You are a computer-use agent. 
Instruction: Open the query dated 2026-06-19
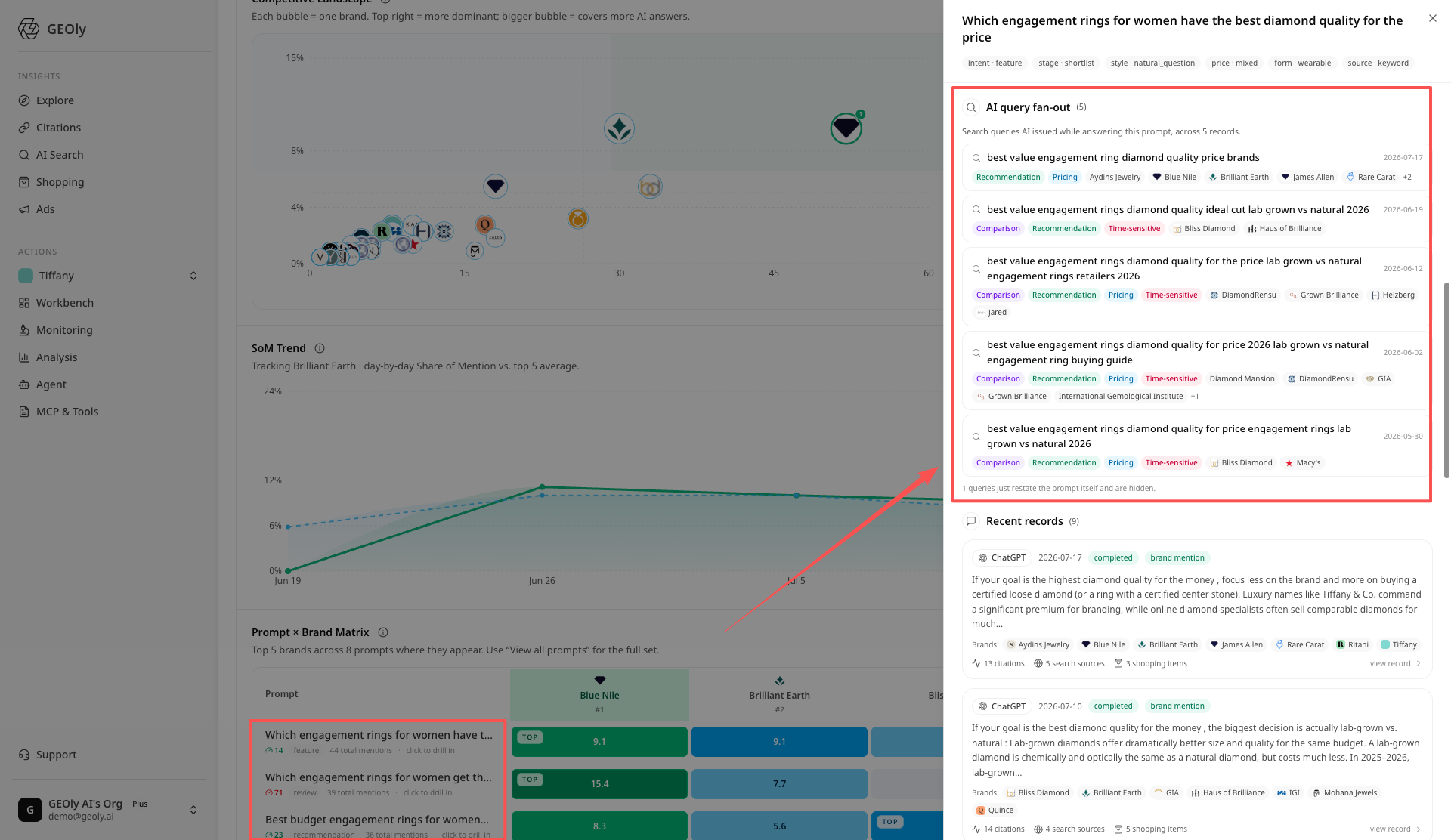pyautogui.click(x=1196, y=218)
